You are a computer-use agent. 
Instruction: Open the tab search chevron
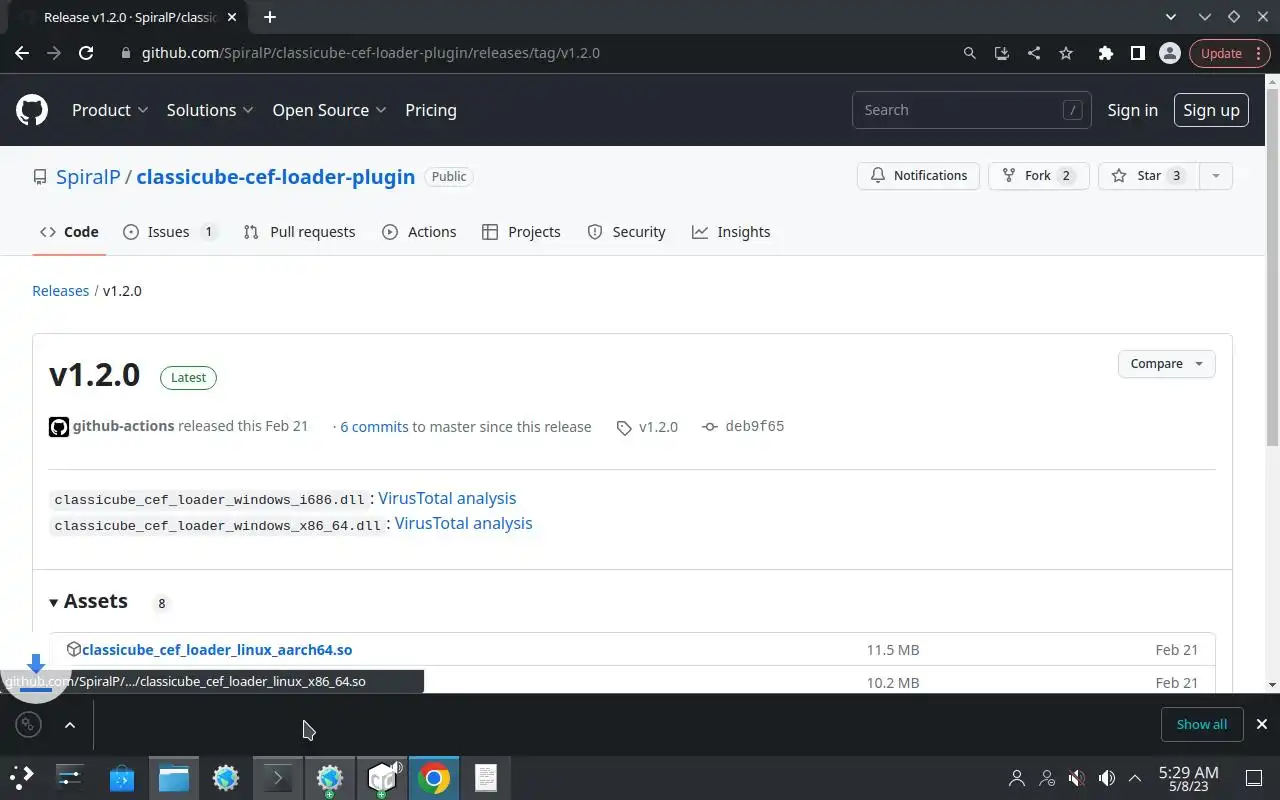tap(1171, 17)
